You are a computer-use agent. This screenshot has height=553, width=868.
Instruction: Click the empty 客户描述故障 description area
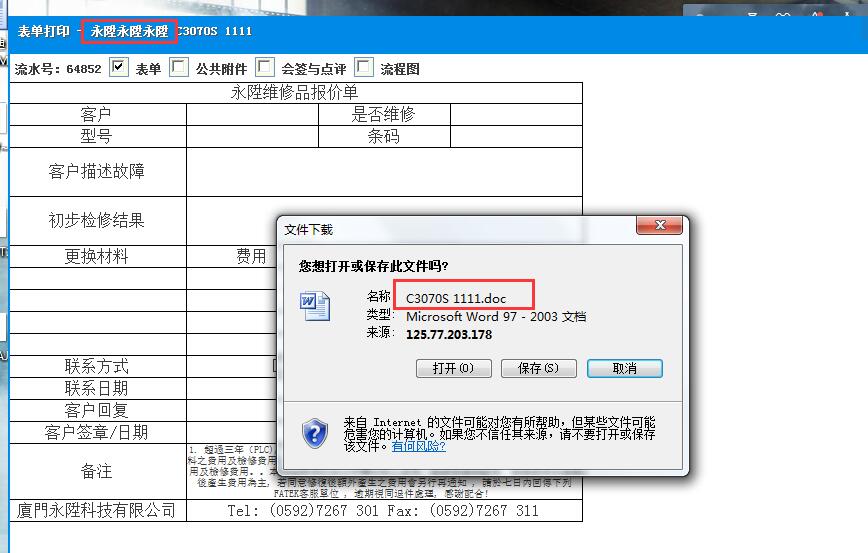coord(384,172)
